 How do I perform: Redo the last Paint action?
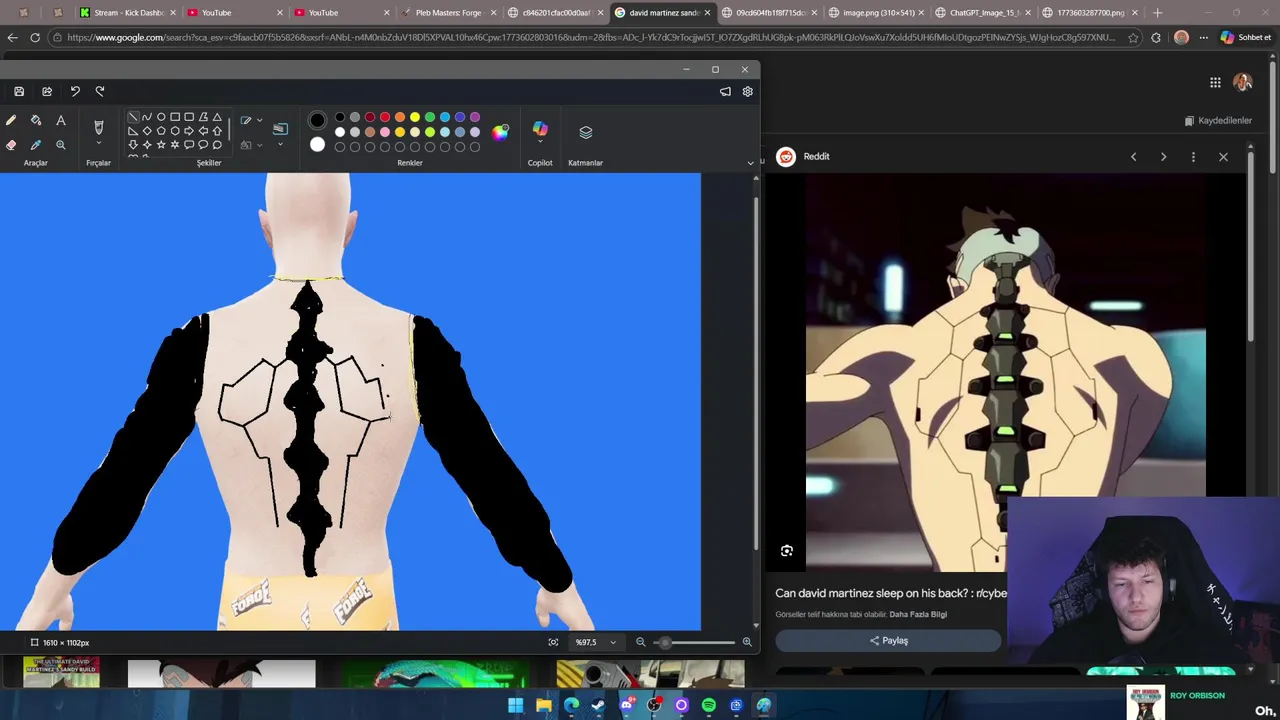tap(100, 91)
